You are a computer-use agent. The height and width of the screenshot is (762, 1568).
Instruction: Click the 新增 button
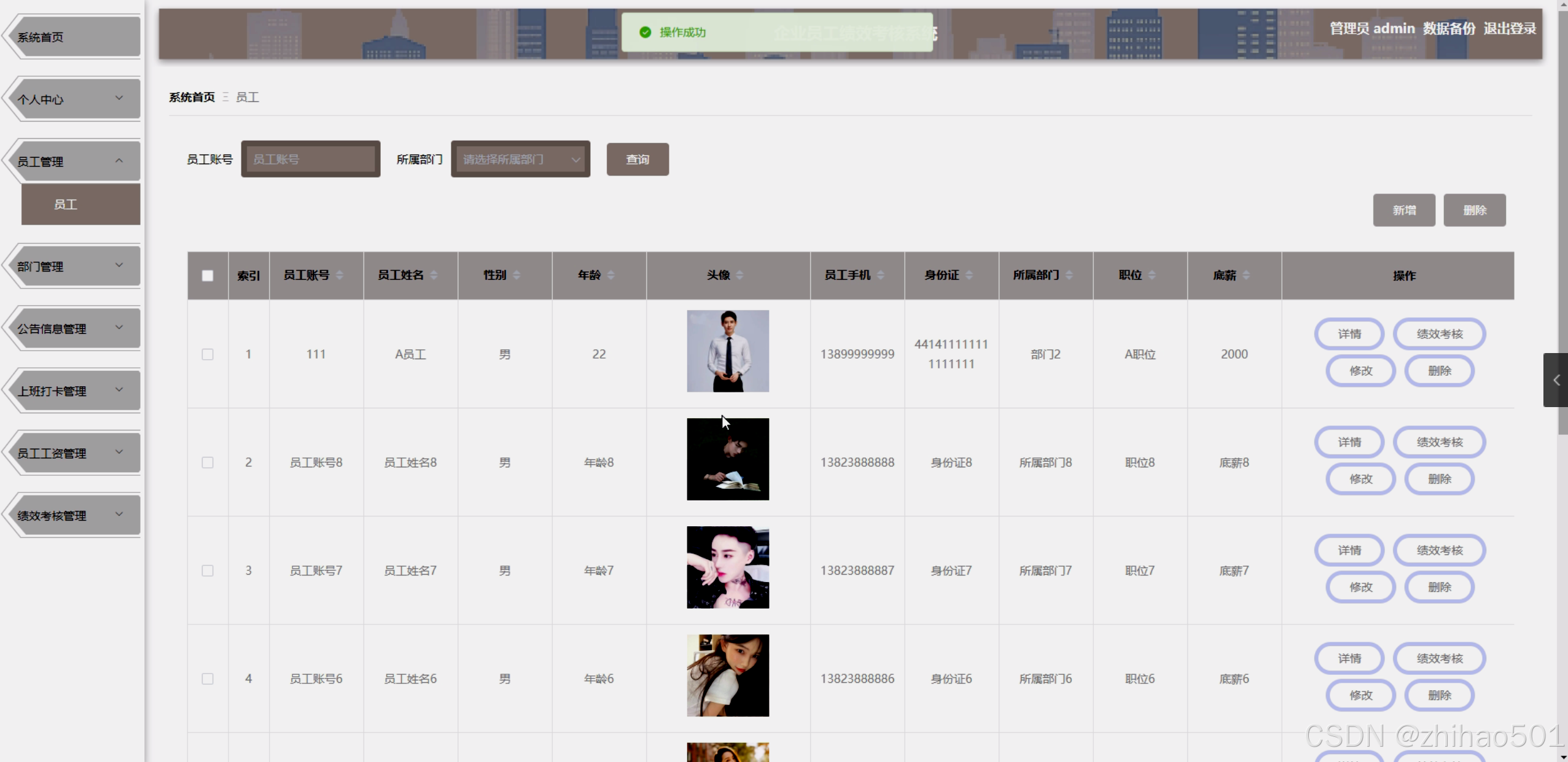tap(1403, 211)
